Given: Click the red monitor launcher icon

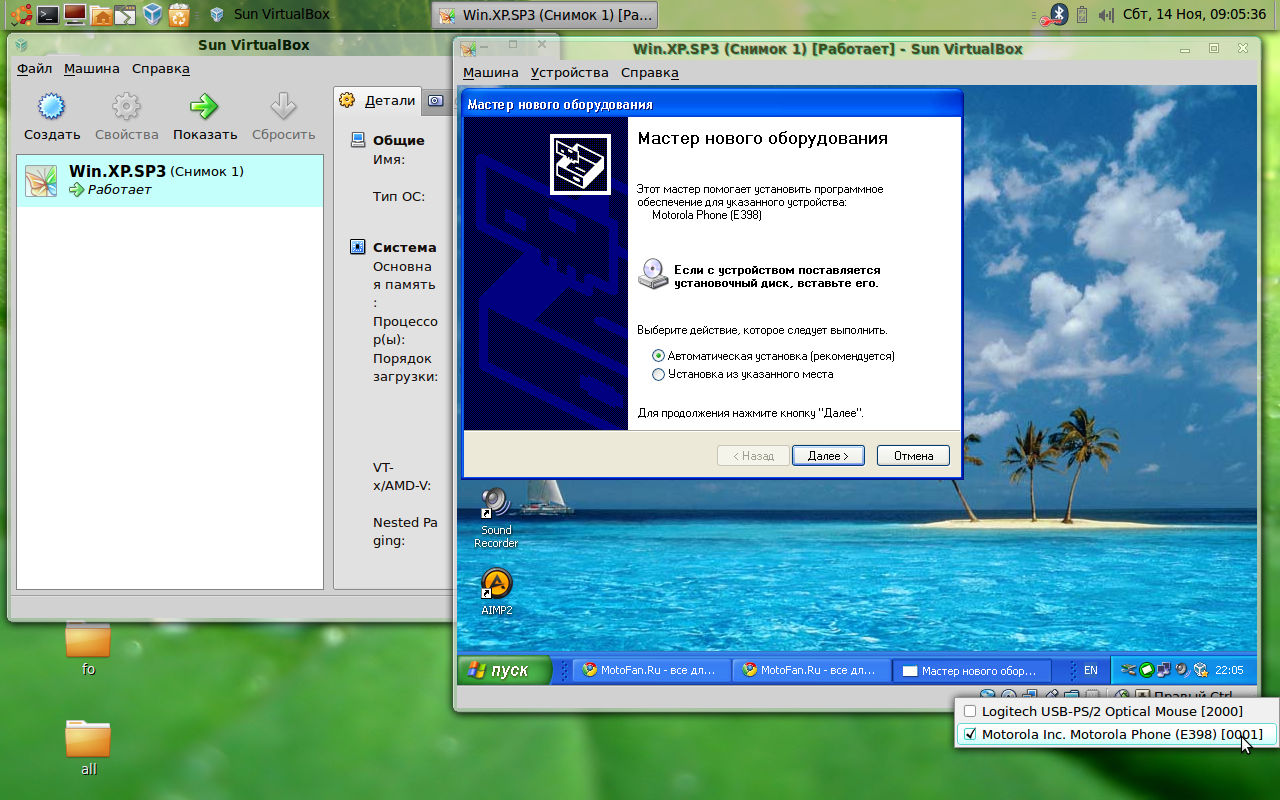Looking at the screenshot, I should [74, 14].
